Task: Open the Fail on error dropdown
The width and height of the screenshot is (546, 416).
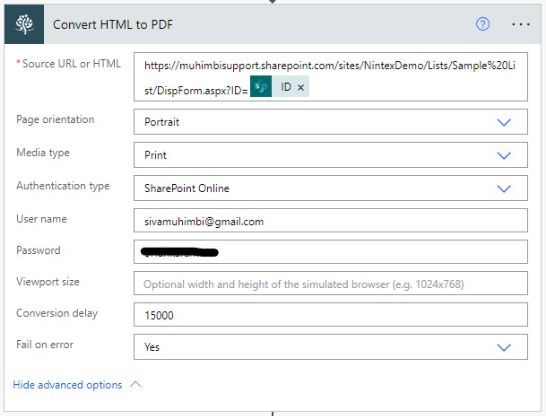Action: click(x=330, y=347)
